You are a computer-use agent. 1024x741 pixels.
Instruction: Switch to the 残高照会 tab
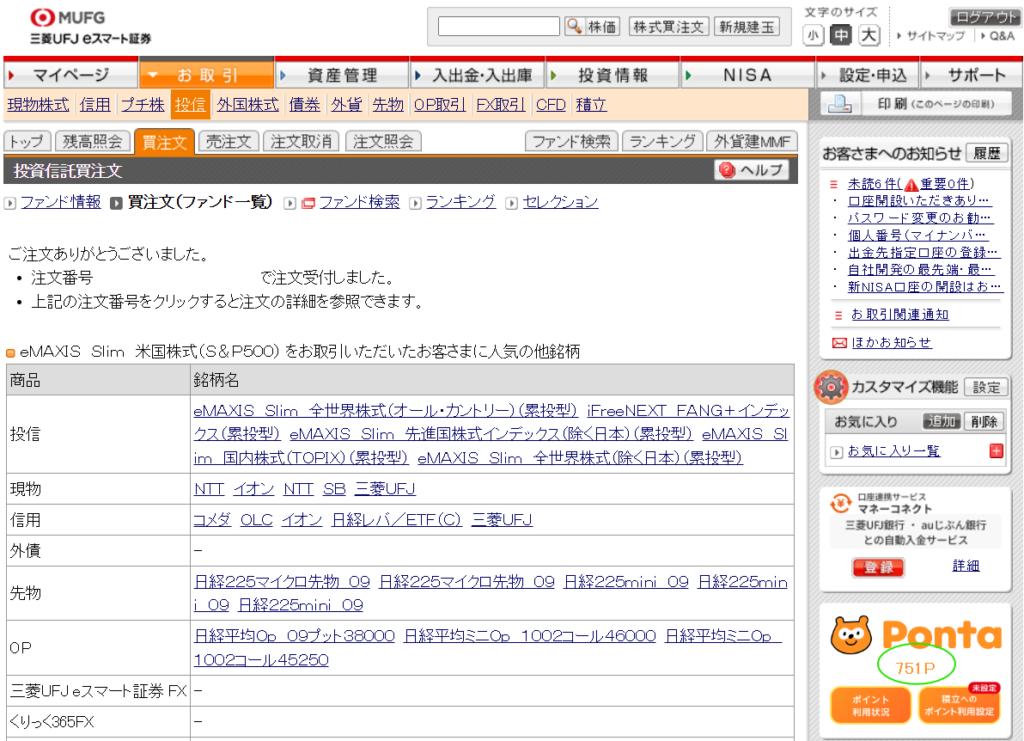[92, 141]
